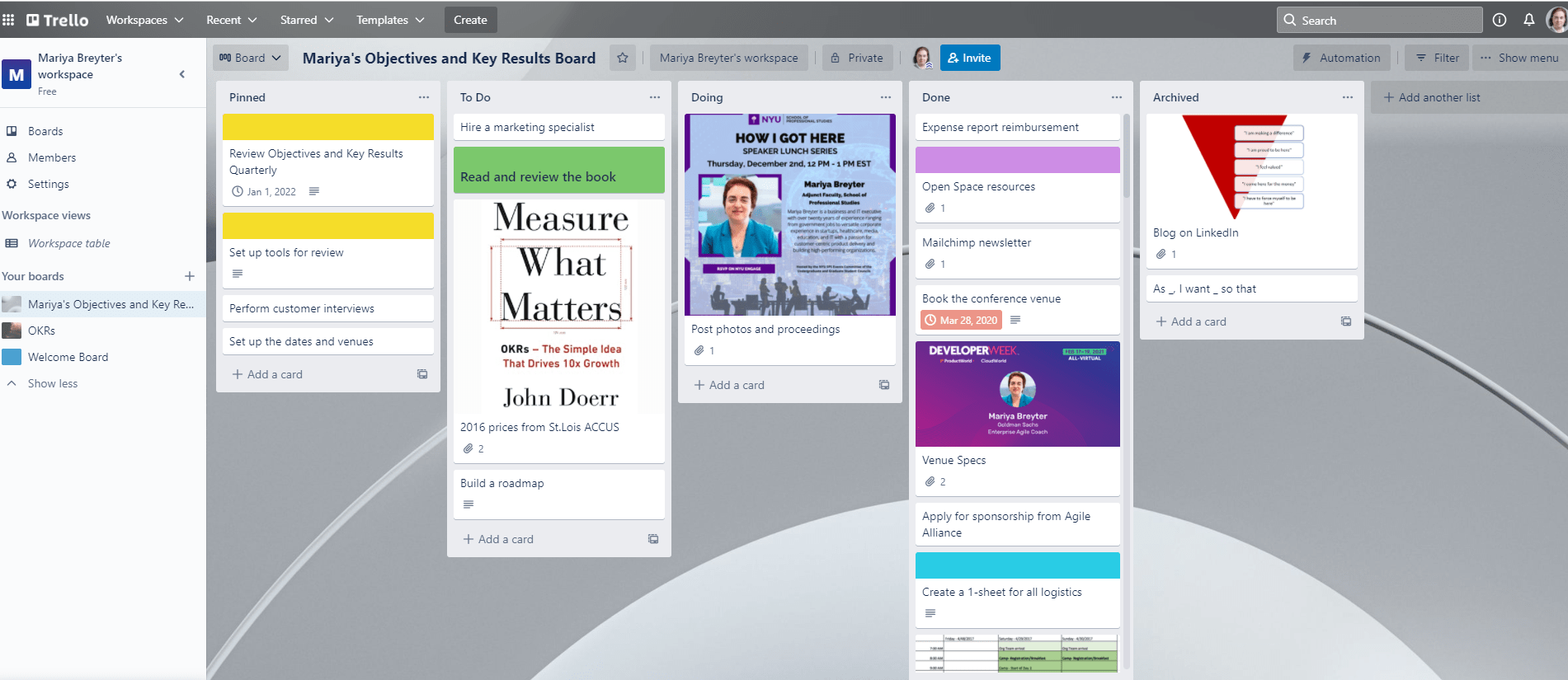Click the Invite button

970,58
